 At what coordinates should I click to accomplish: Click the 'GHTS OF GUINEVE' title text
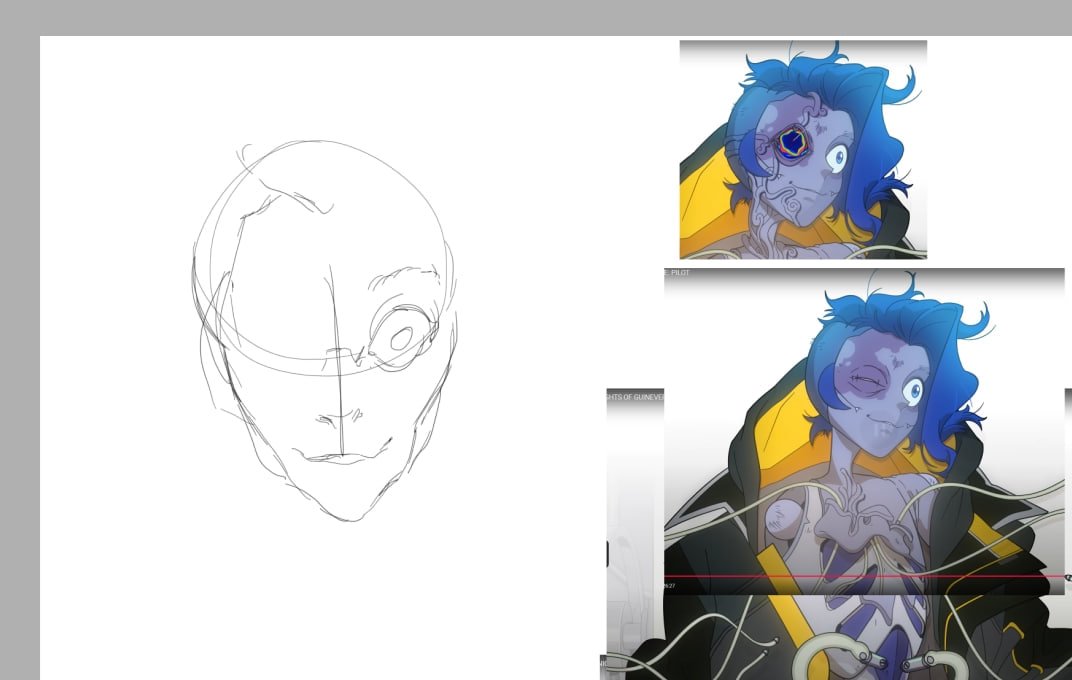635,396
